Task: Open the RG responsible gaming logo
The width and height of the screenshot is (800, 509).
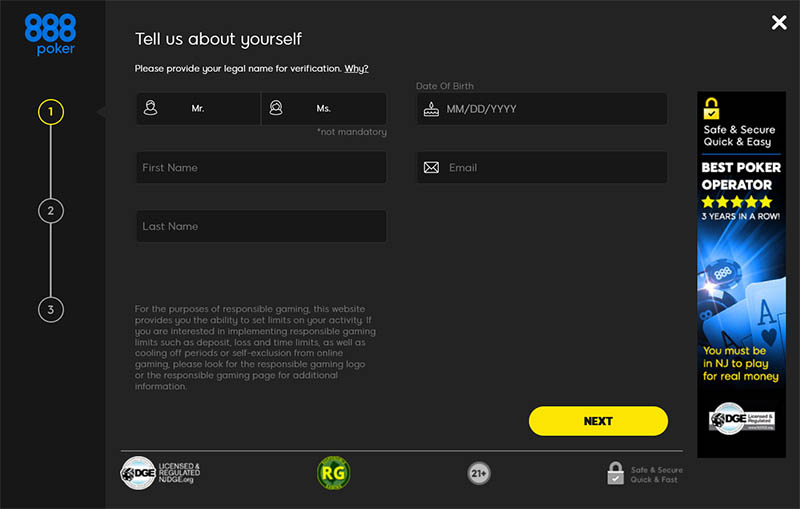Action: pos(333,473)
